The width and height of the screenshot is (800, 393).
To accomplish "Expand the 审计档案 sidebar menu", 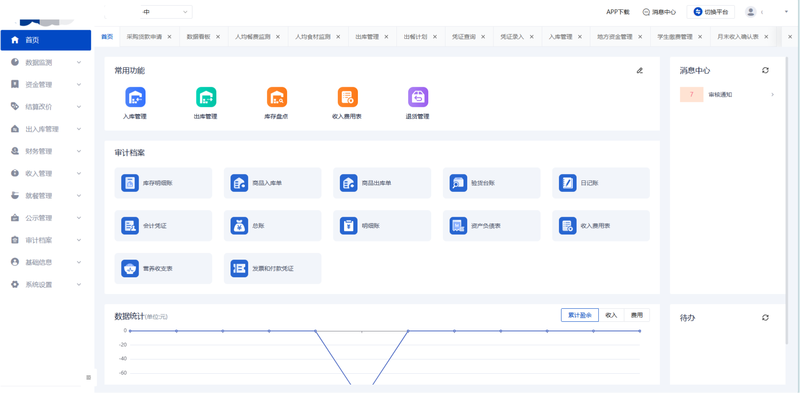I will 46,240.
